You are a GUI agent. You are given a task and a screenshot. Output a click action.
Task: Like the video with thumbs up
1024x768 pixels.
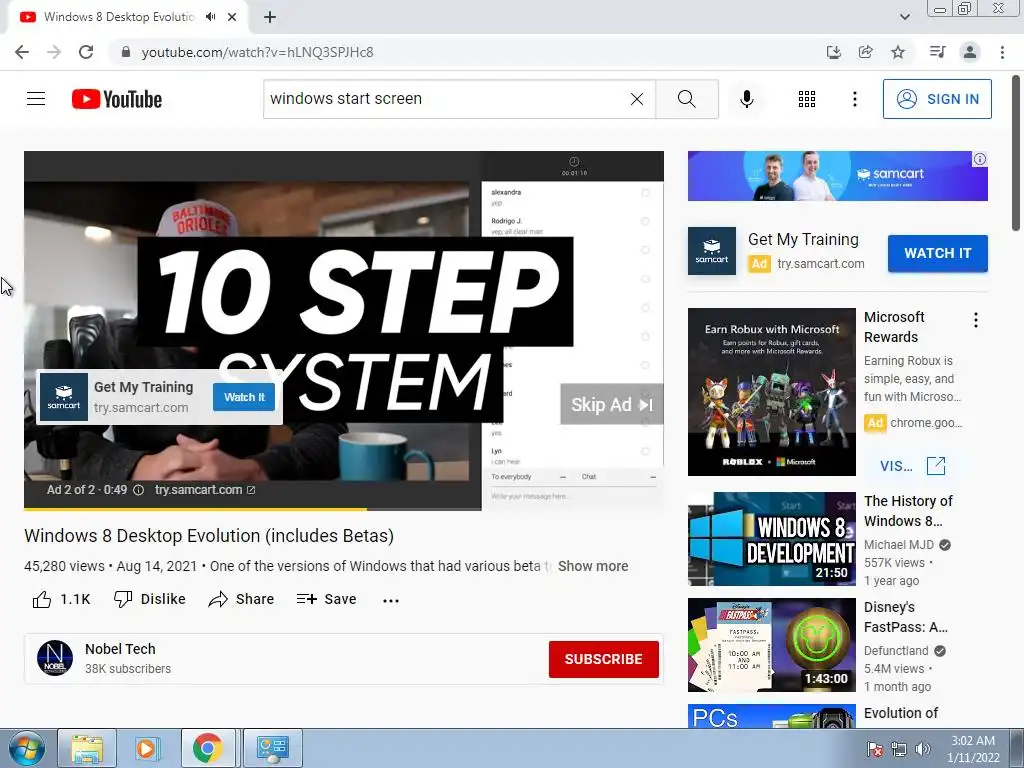point(61,599)
